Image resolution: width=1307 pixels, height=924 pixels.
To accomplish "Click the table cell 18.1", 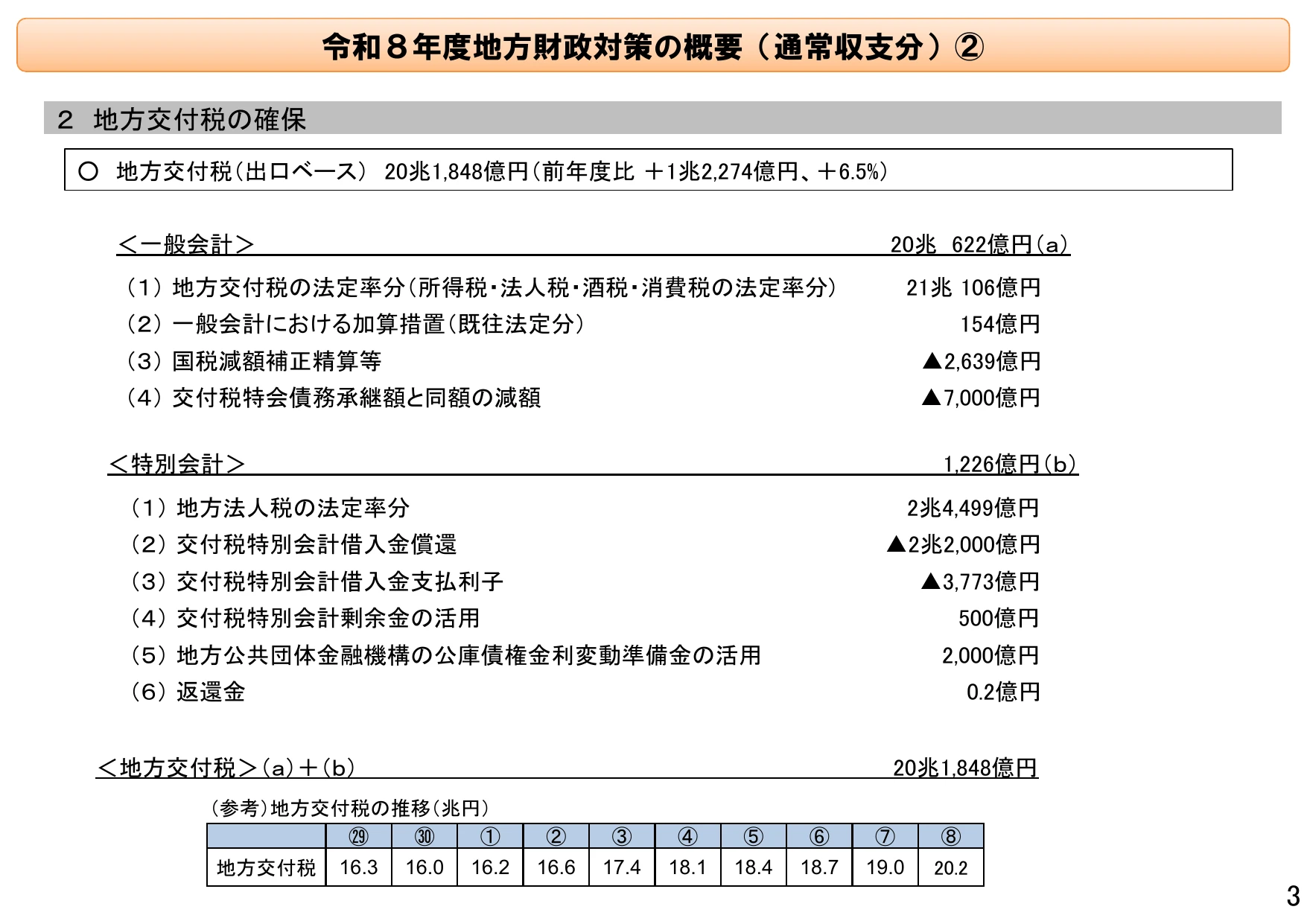I will (687, 867).
